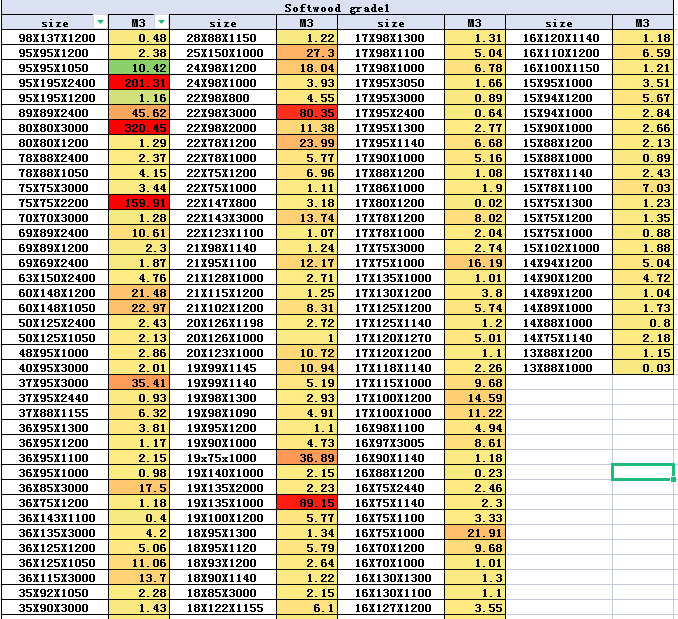Click the green cell '10.42'

tap(139, 68)
